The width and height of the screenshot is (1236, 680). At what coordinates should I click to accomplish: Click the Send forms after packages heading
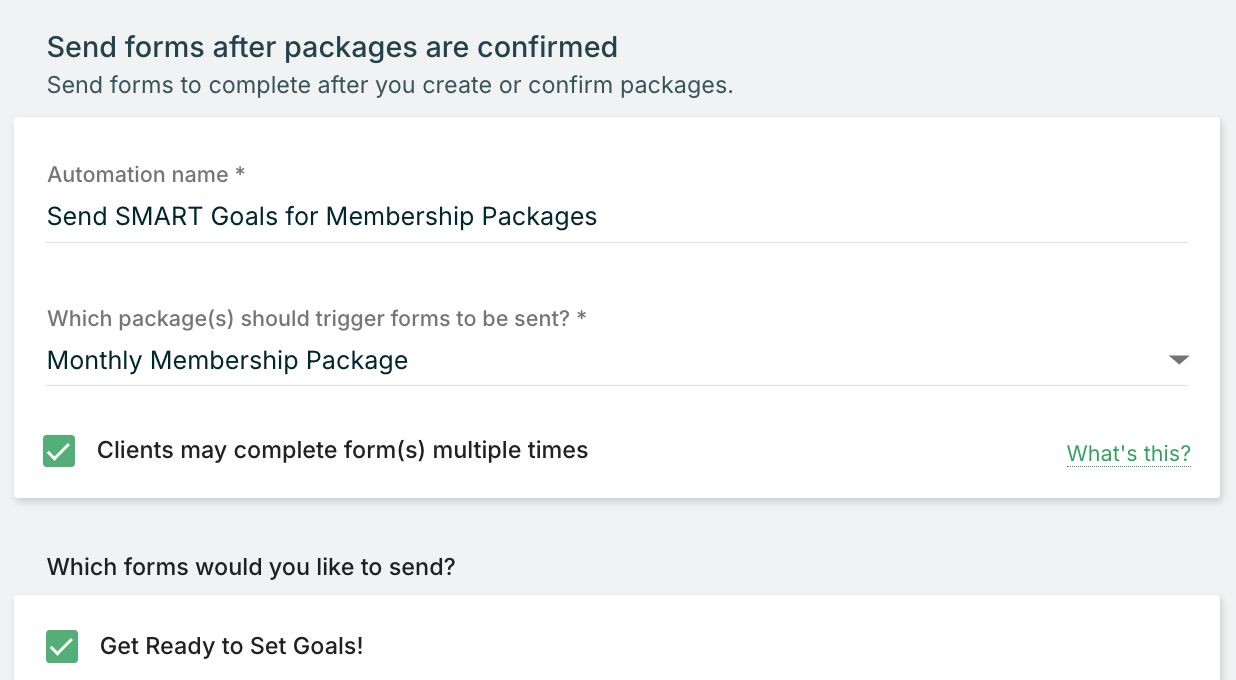click(x=332, y=47)
